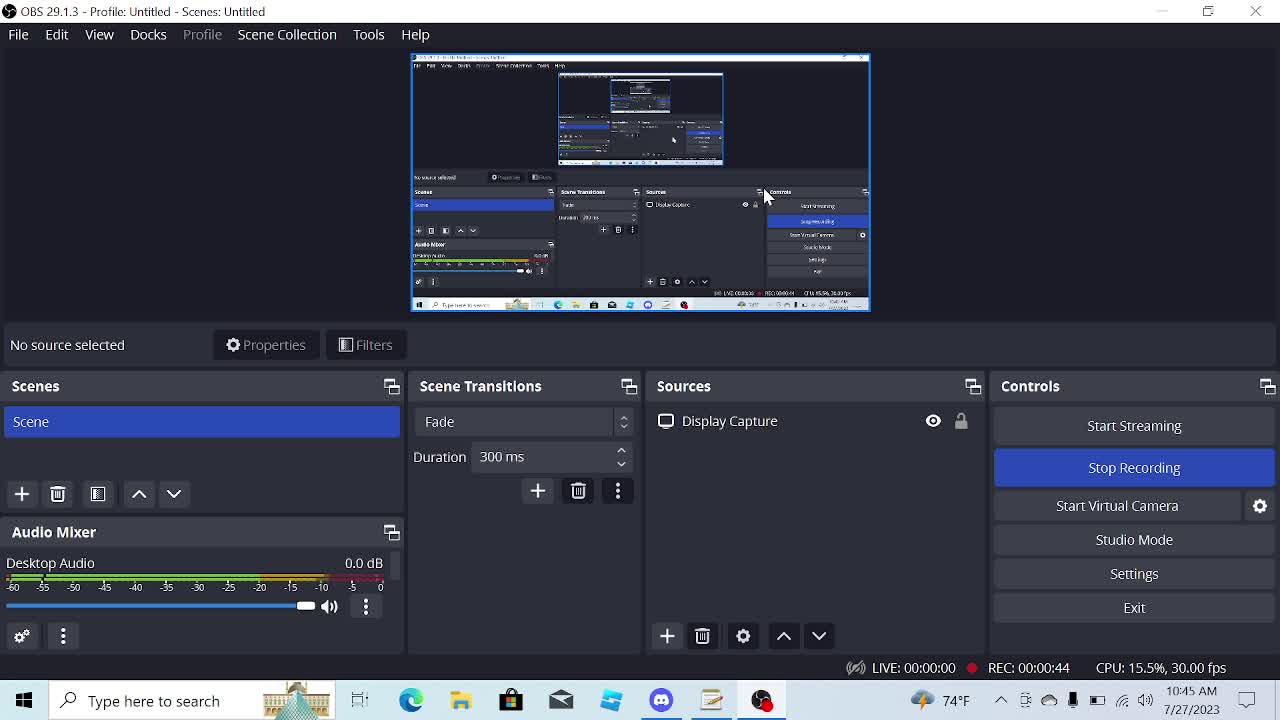Open advanced audio properties gears icon
The width and height of the screenshot is (1280, 720).
[x=22, y=636]
